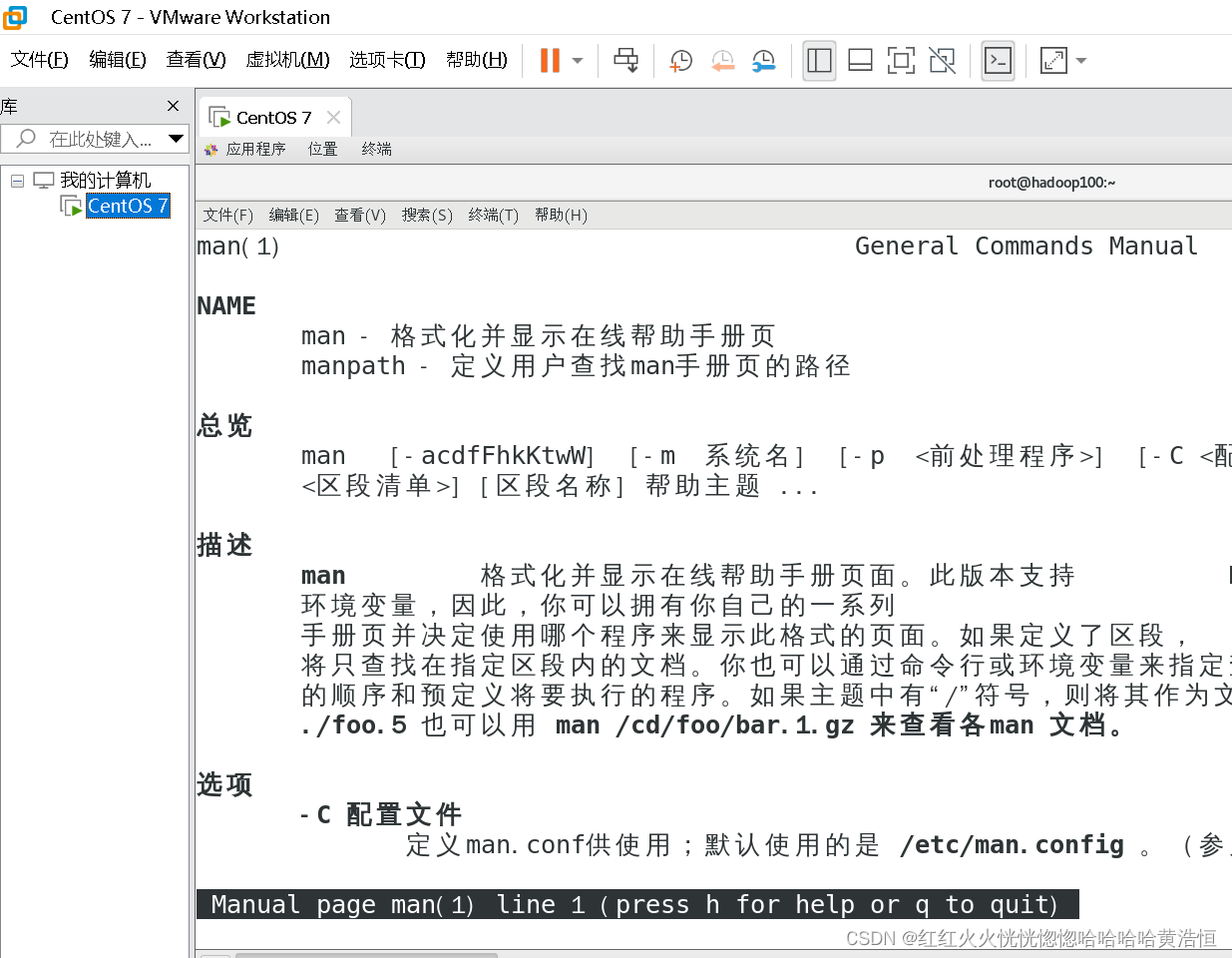
Task: Collapse the 我的计算机 tree node
Action: 17,180
